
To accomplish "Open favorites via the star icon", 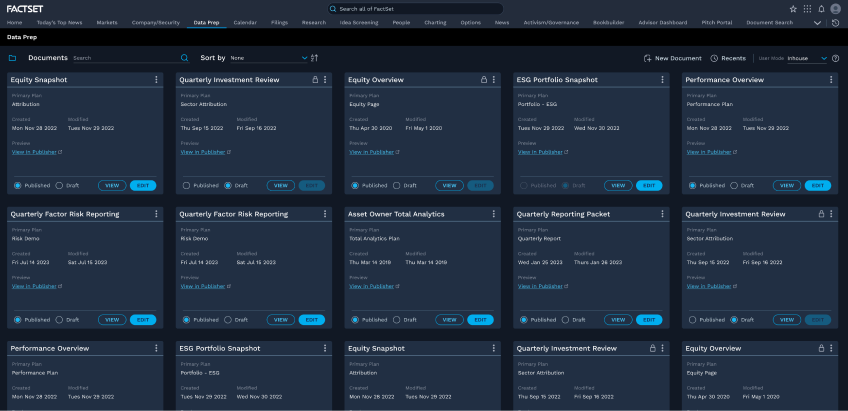I will point(793,9).
